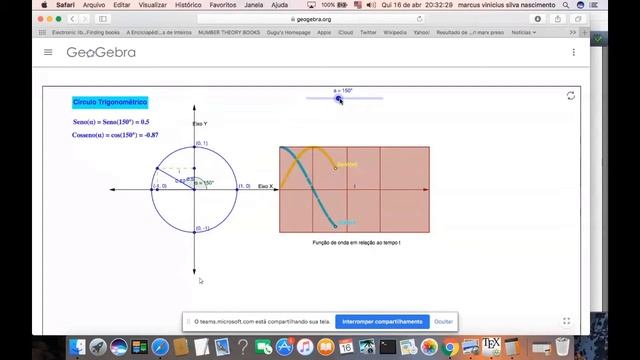
Task: Open the GeoGebra hamburger menu
Action: tap(48, 52)
